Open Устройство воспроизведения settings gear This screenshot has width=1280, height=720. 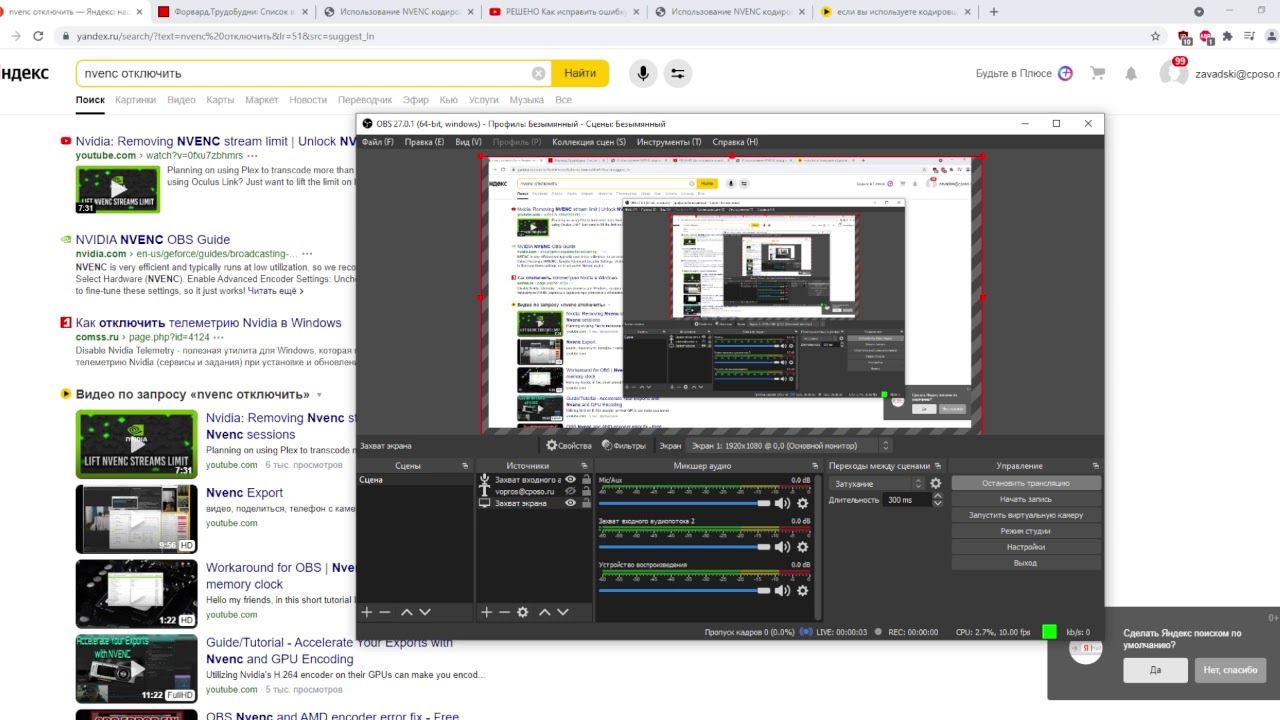click(802, 591)
